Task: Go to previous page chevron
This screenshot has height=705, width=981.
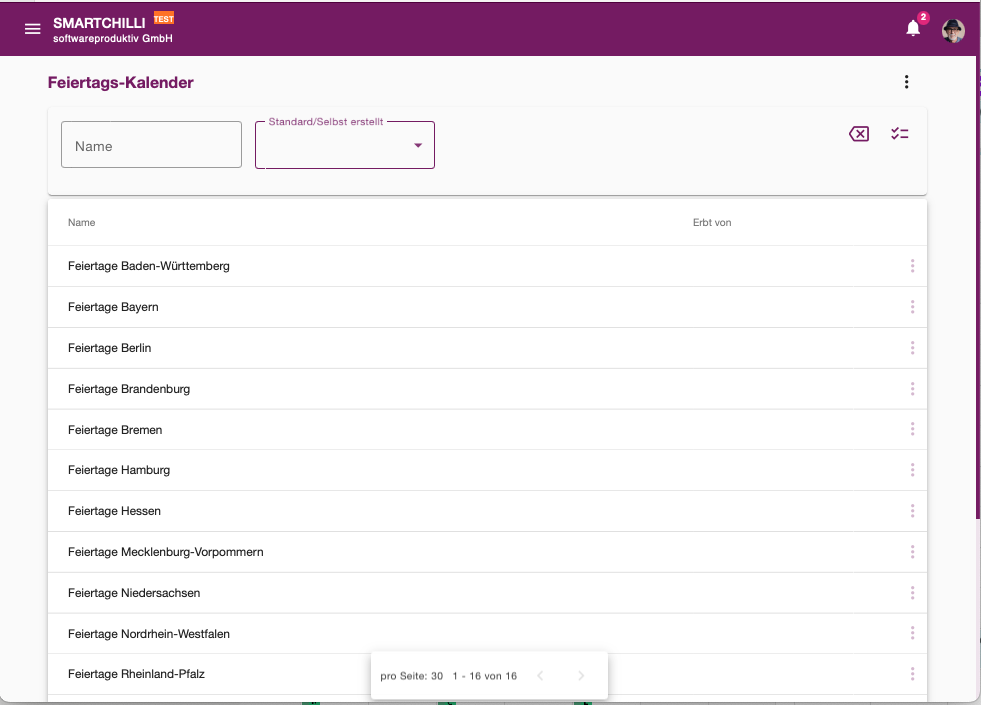Action: (540, 676)
